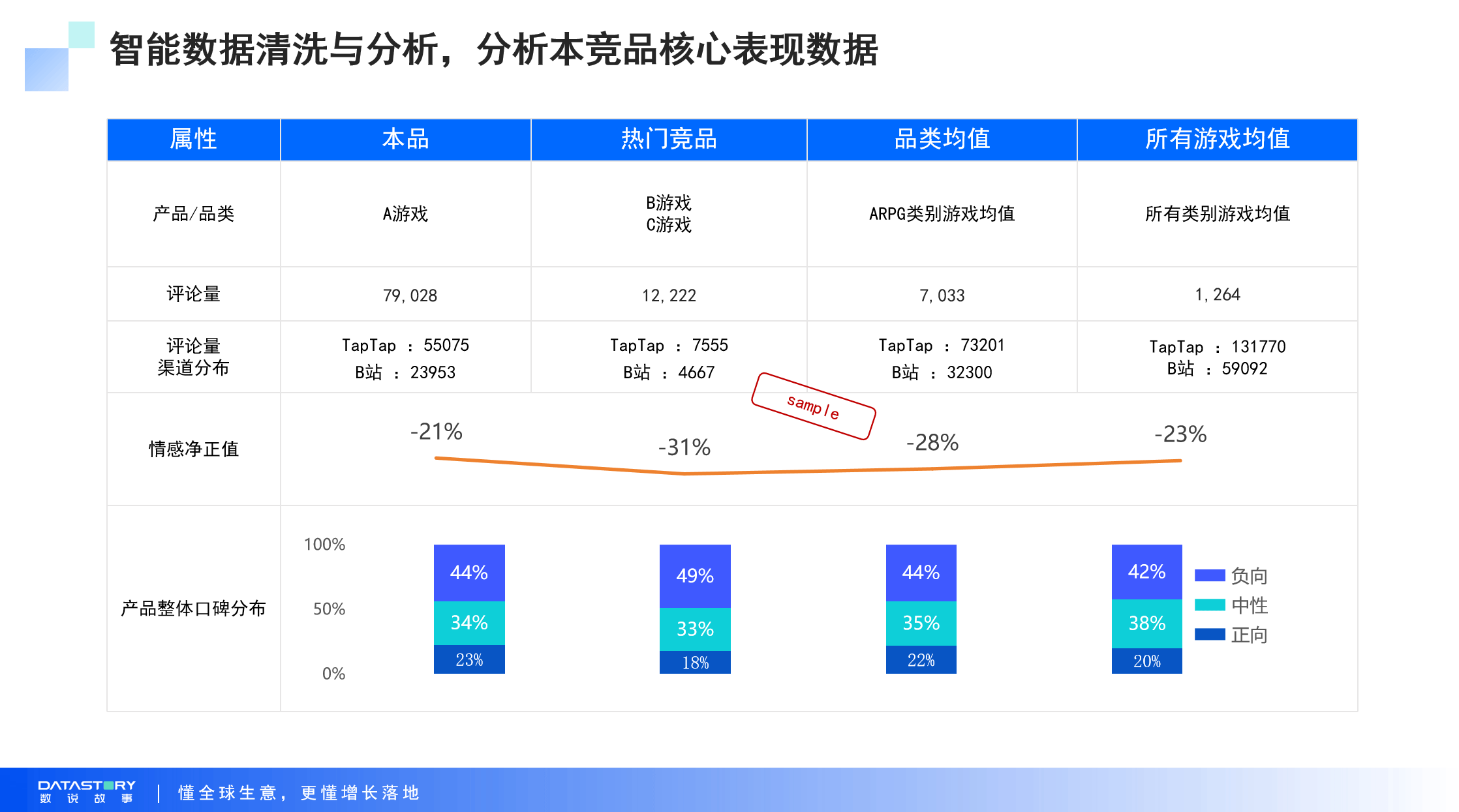Click the -31% sentiment data label
The image size is (1459, 812).
684,447
